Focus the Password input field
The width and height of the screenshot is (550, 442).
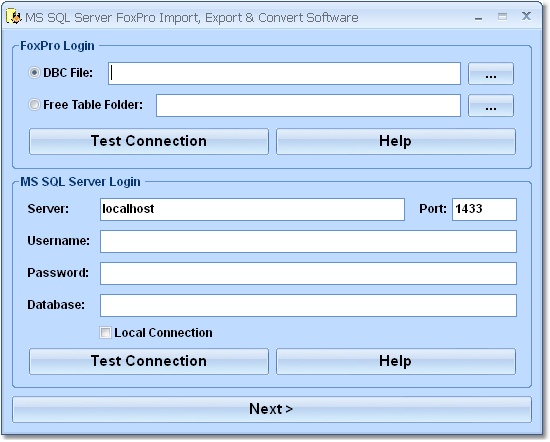308,273
